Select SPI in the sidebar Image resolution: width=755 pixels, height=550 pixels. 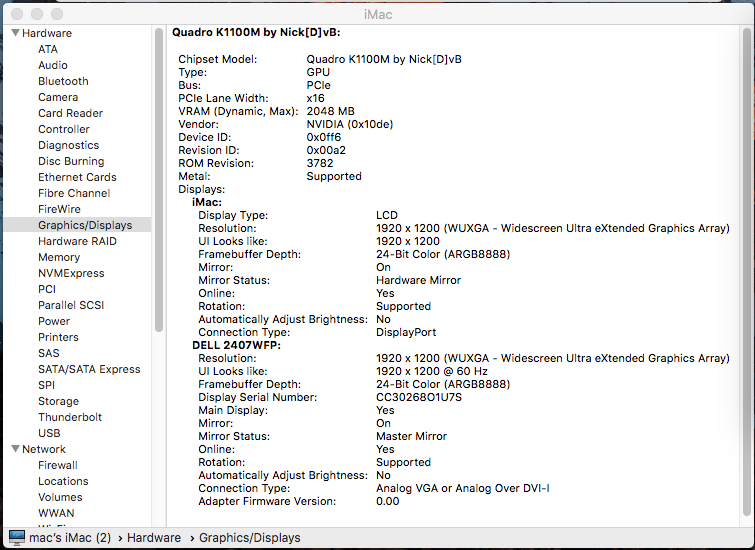coord(47,385)
